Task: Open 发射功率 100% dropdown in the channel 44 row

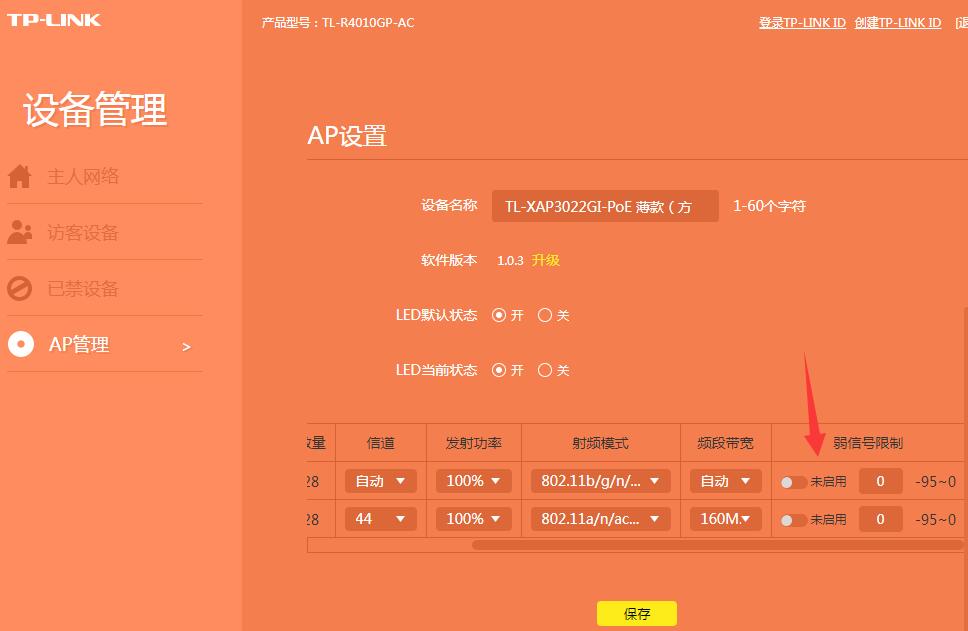Action: (474, 519)
